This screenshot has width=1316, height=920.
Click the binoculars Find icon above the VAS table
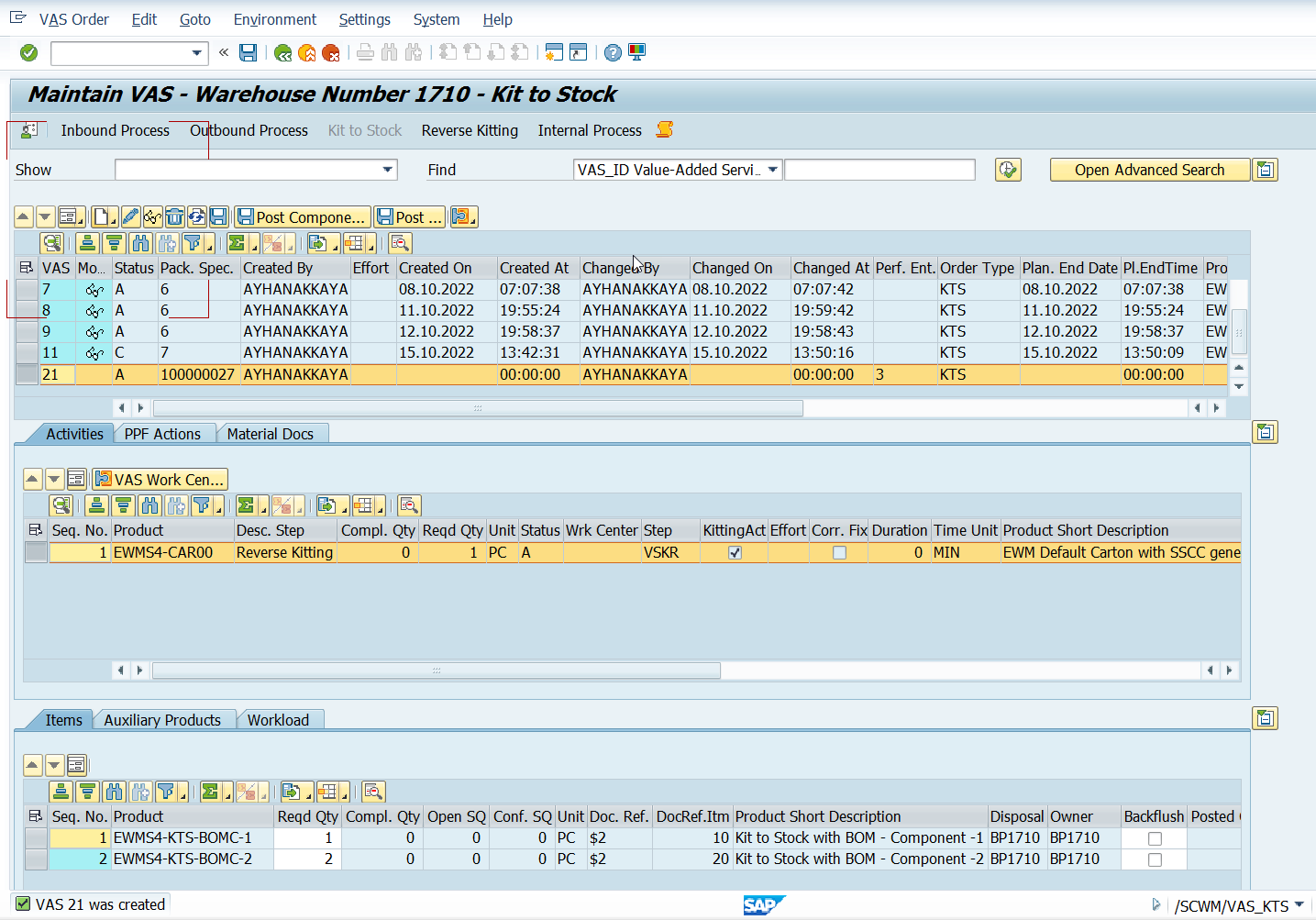point(140,243)
